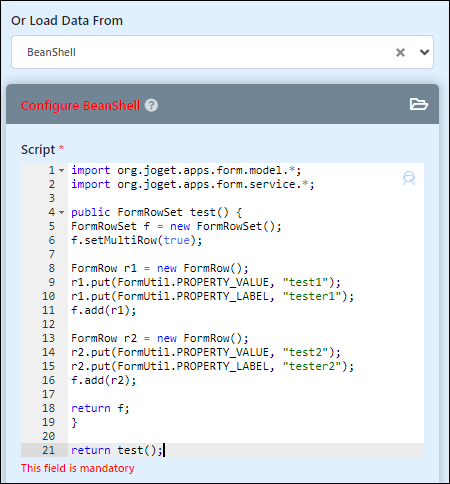Click the "tester1" string in line 10
450x484 pixels.
point(312,296)
